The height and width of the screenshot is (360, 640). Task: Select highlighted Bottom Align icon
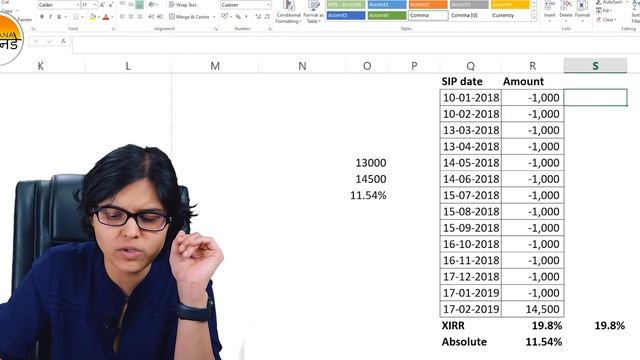(x=140, y=5)
